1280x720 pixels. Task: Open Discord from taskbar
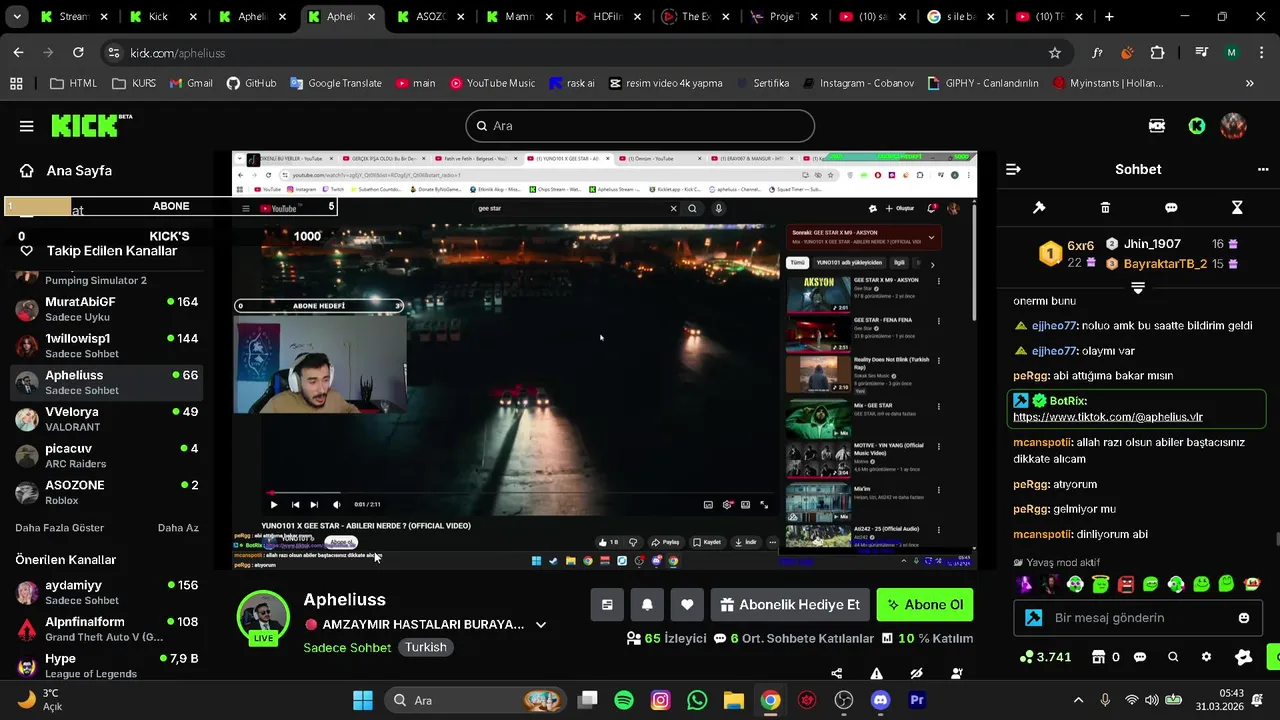880,700
